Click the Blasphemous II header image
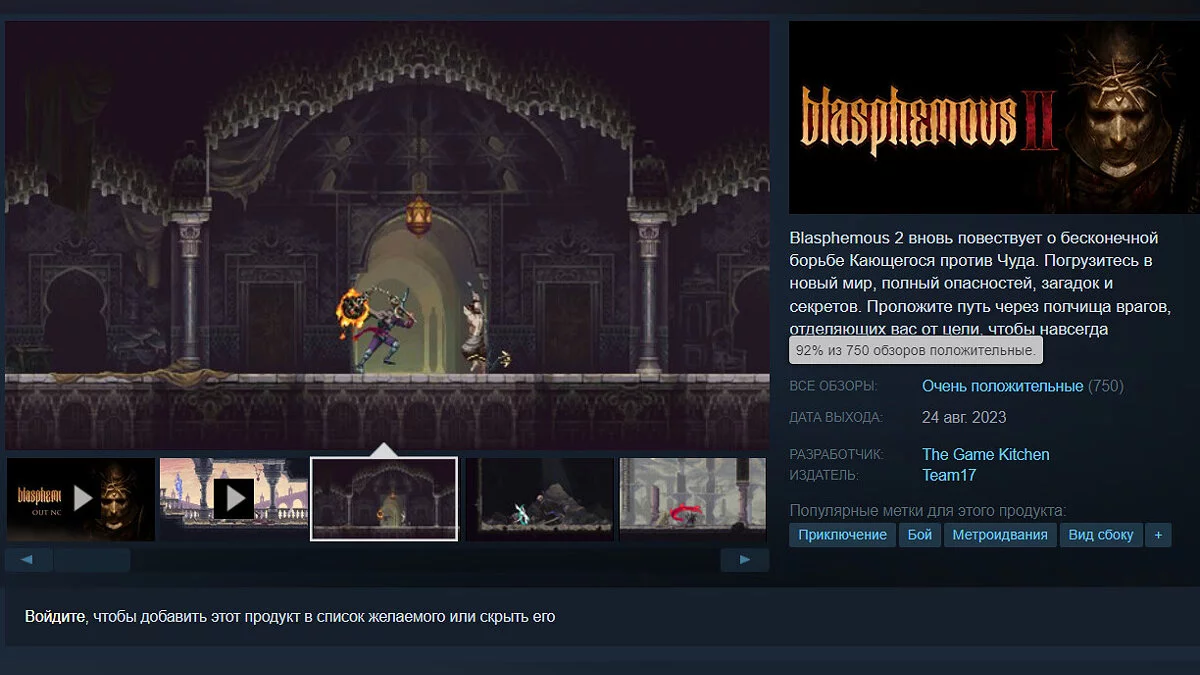The image size is (1200, 675). click(x=994, y=118)
